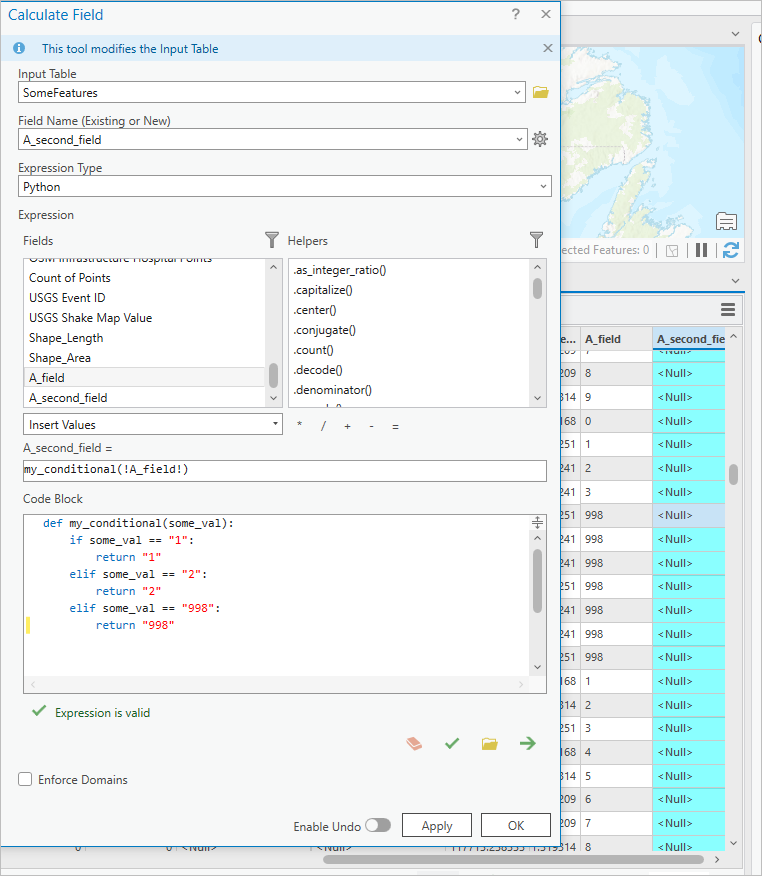Click the browse folder icon beside Input Table
762x876 pixels.
tap(541, 92)
